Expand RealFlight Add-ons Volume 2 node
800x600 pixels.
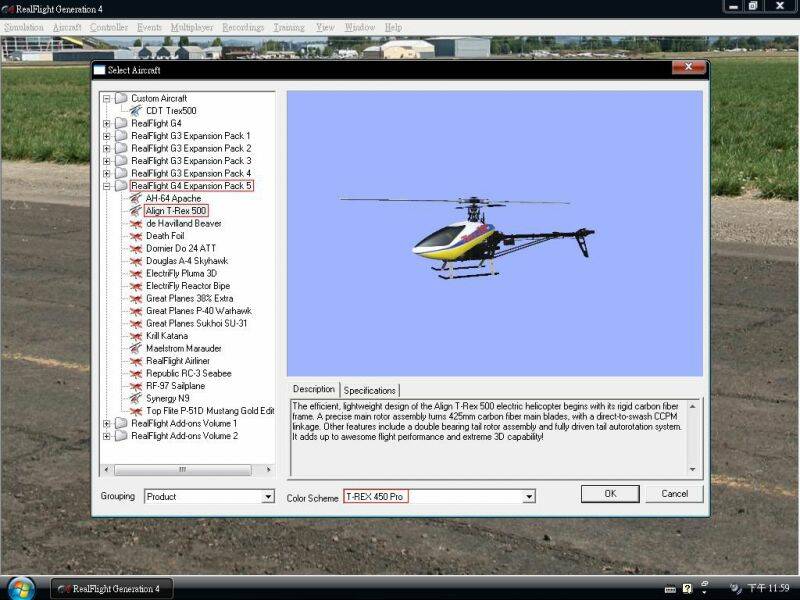click(107, 436)
